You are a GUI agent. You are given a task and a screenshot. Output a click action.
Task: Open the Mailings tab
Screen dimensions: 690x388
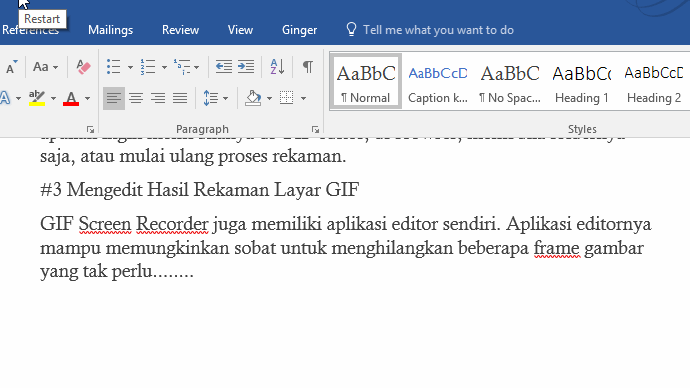[x=110, y=30]
